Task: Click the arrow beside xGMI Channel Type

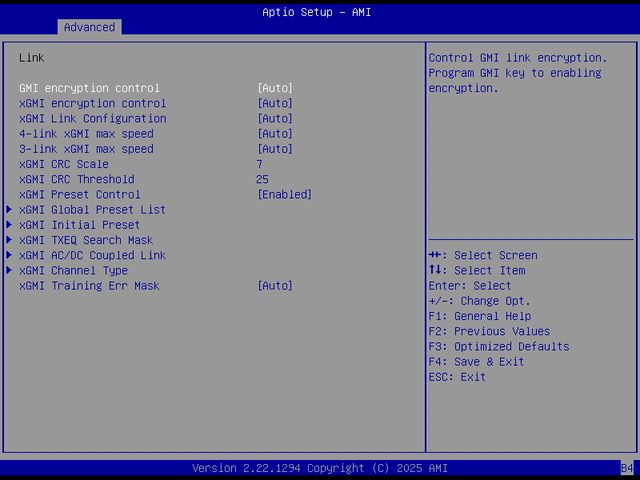Action: click(9, 271)
